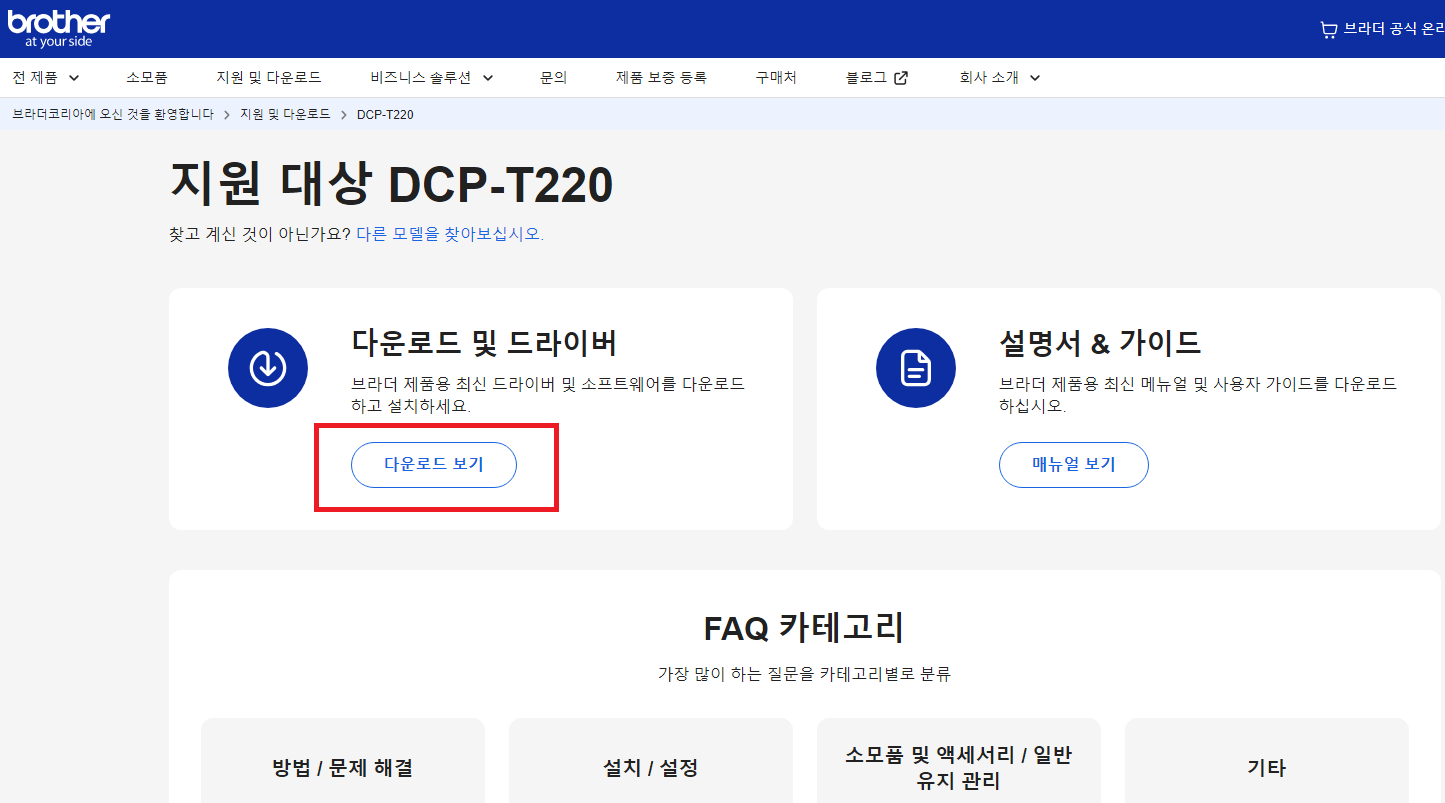The height and width of the screenshot is (803, 1445).
Task: Open the 회사 소개 dropdown
Action: click(x=999, y=77)
